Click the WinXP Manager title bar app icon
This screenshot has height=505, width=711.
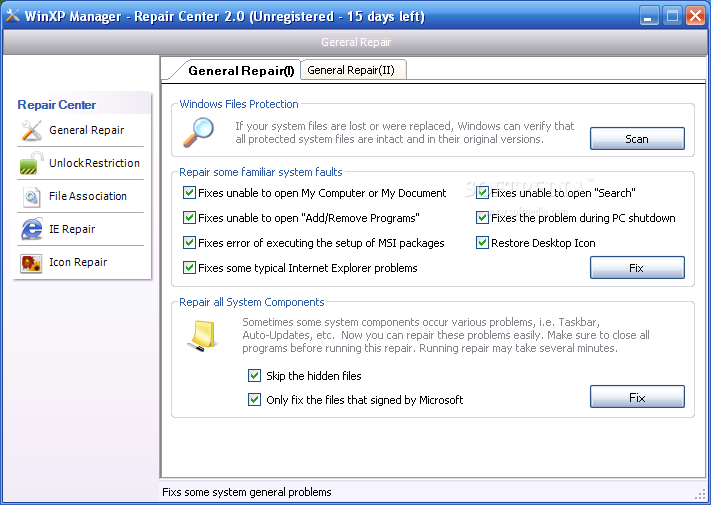12,16
